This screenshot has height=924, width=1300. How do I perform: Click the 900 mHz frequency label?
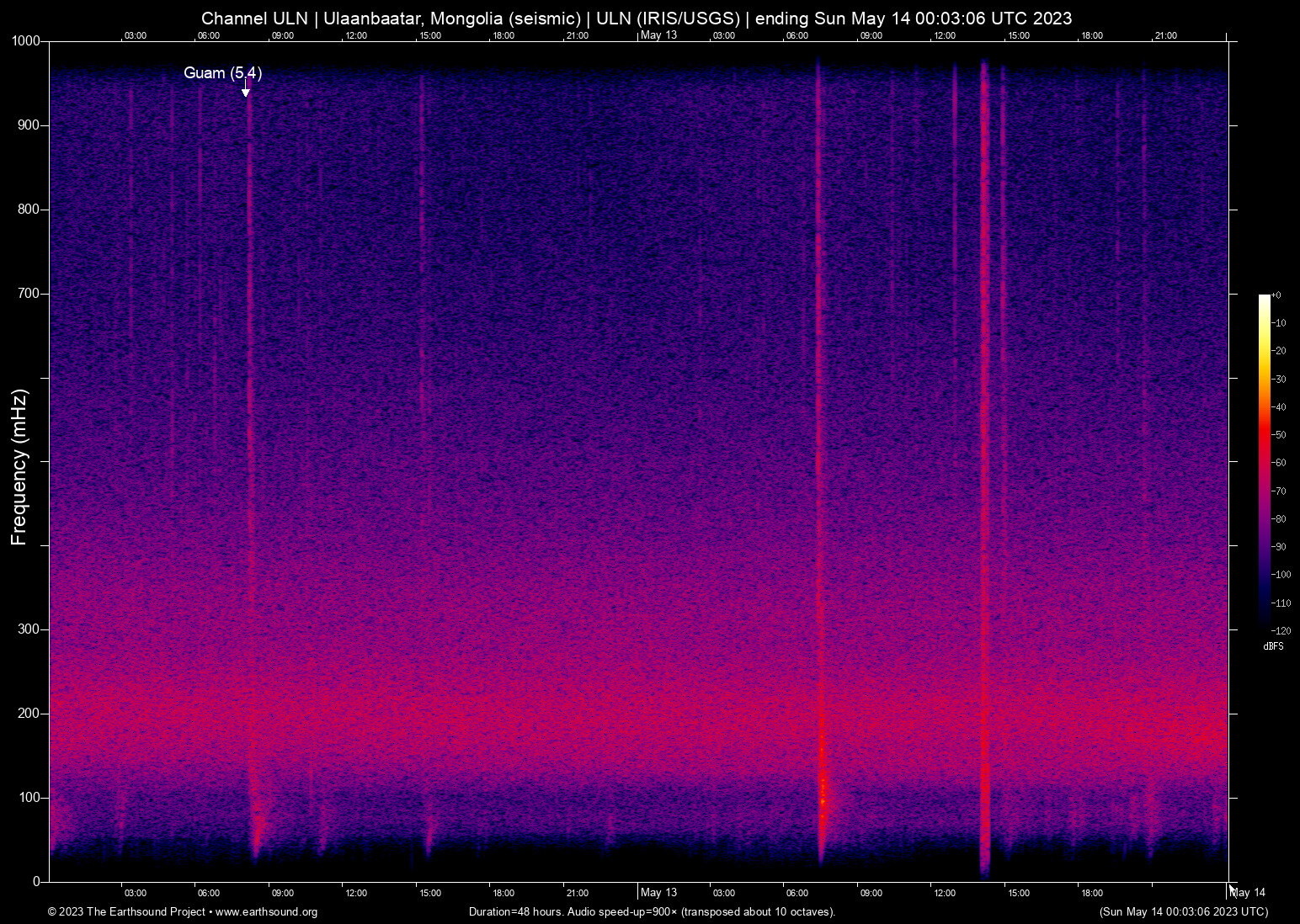click(x=30, y=125)
